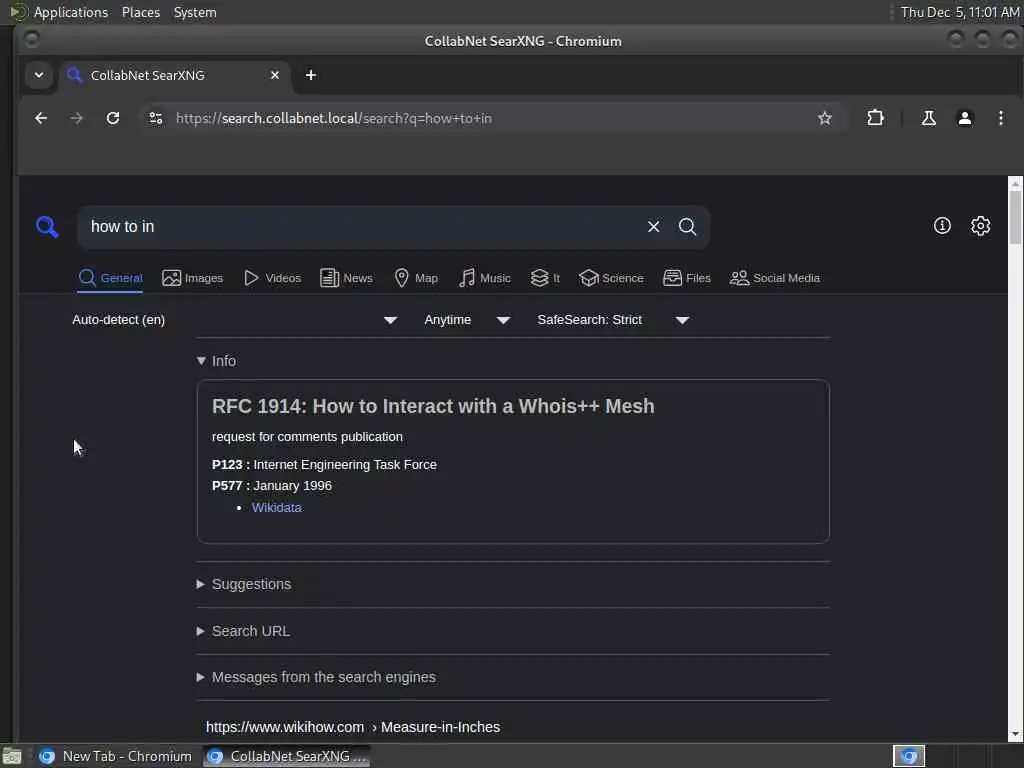Viewport: 1024px width, 768px height.
Task: Click the SearXNG magnifier logo
Action: pos(47,227)
